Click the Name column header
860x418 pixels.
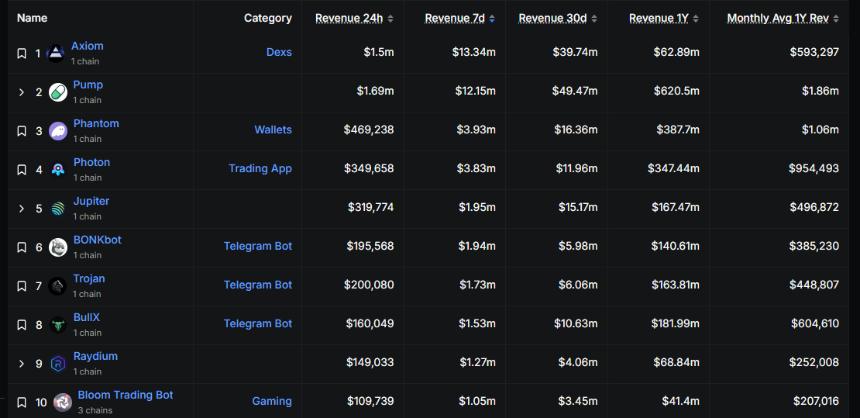(32, 18)
